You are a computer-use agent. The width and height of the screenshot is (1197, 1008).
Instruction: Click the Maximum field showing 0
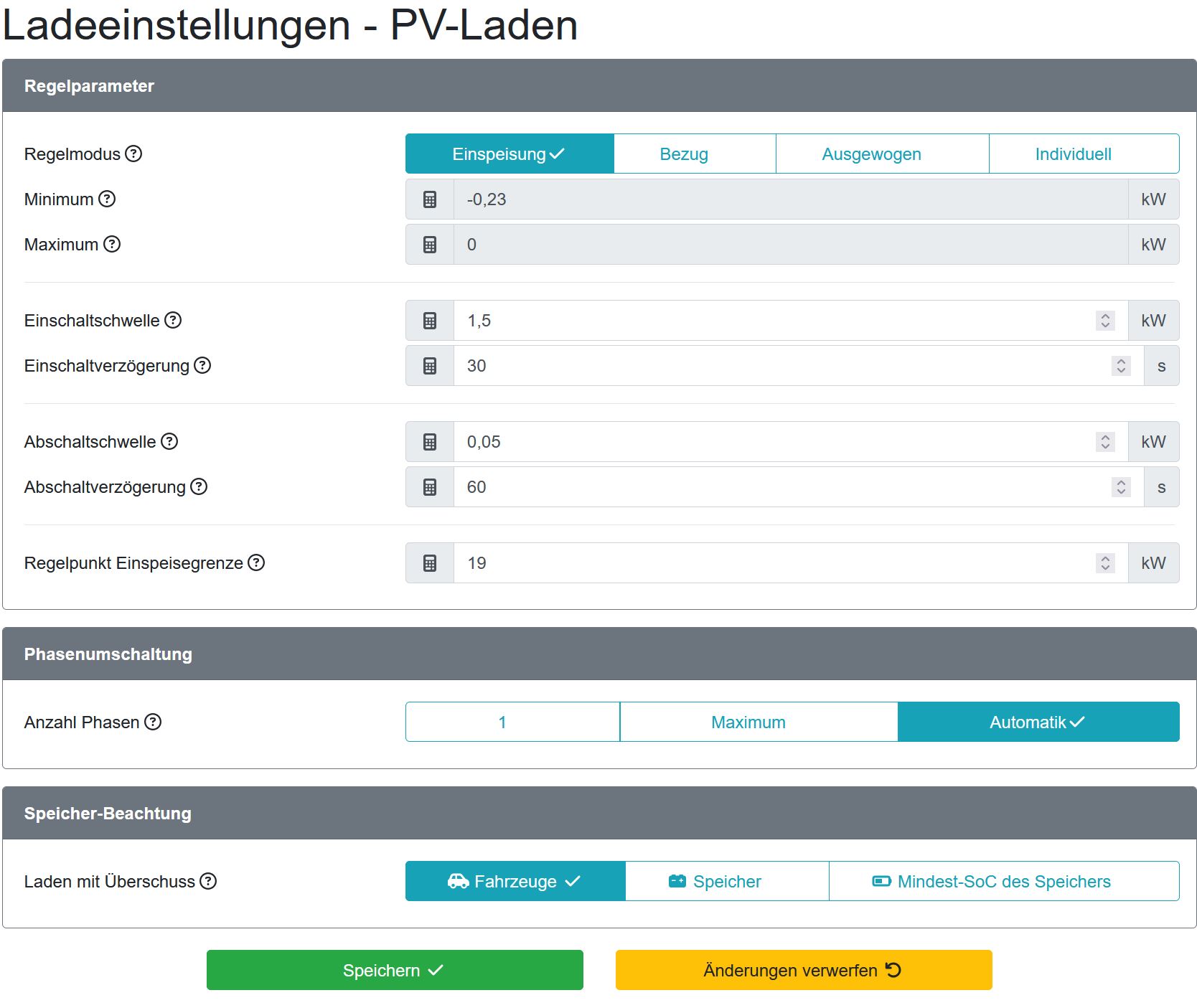[x=791, y=245]
